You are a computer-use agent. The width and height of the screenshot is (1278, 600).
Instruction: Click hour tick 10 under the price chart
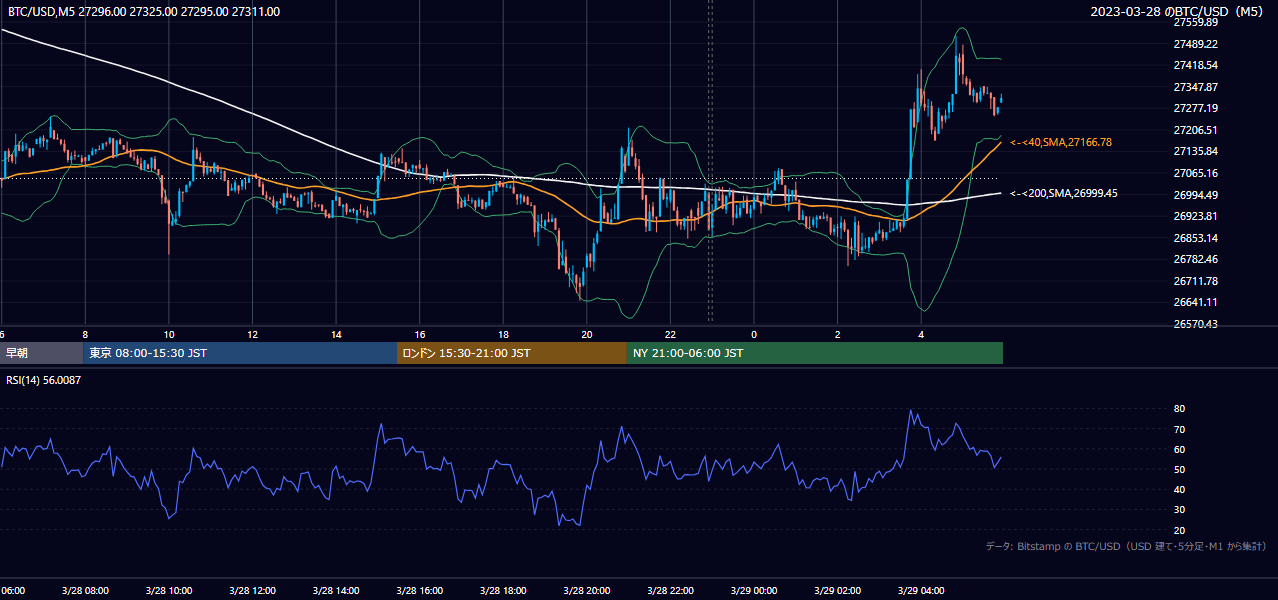(x=169, y=334)
